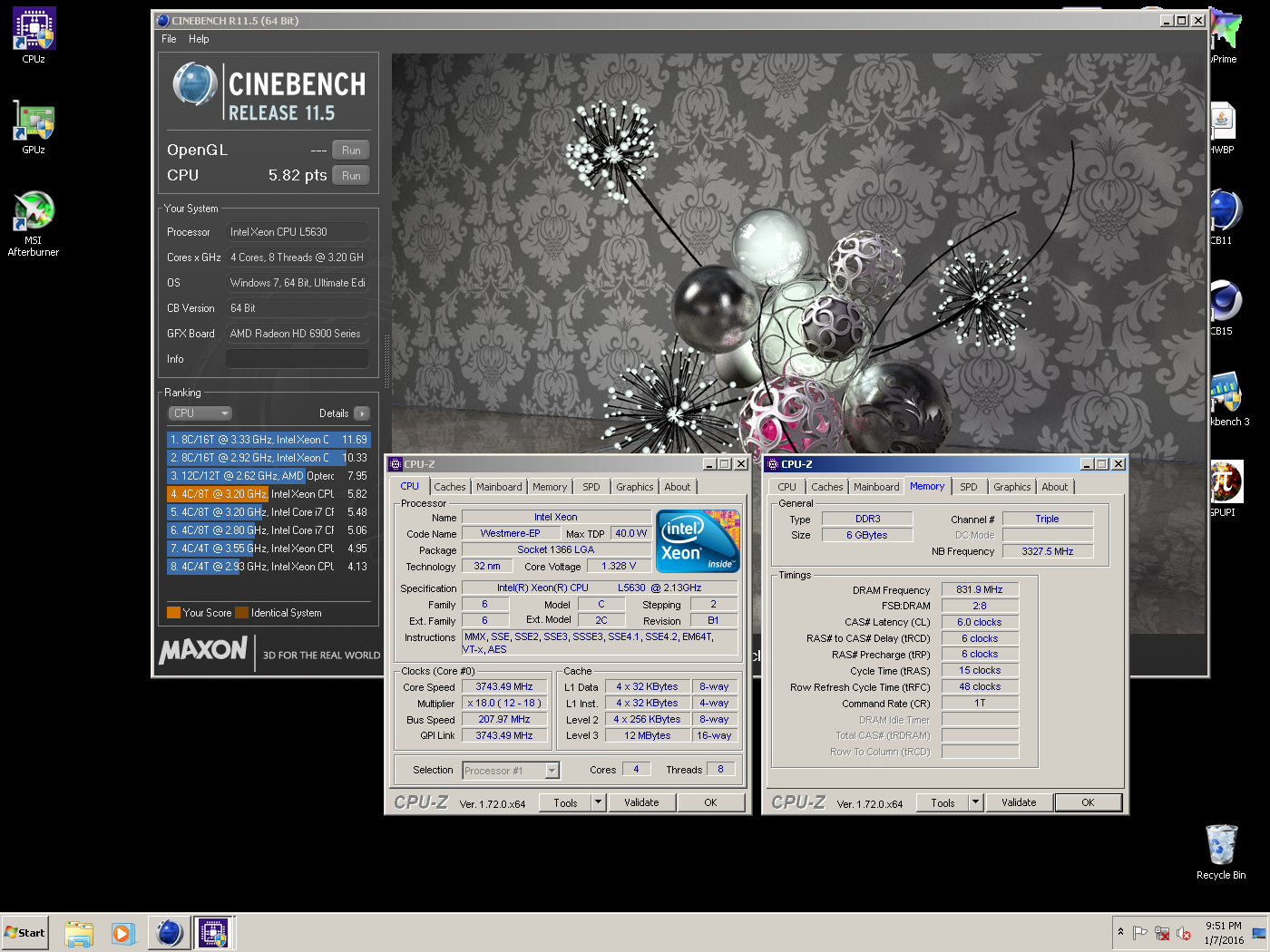Select ranking row 3 12C/12T AMD Opteron
The image size is (1270, 952).
click(x=269, y=476)
